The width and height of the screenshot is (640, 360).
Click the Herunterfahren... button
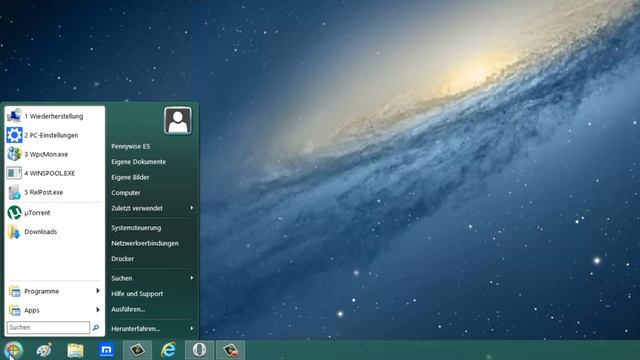click(x=136, y=329)
